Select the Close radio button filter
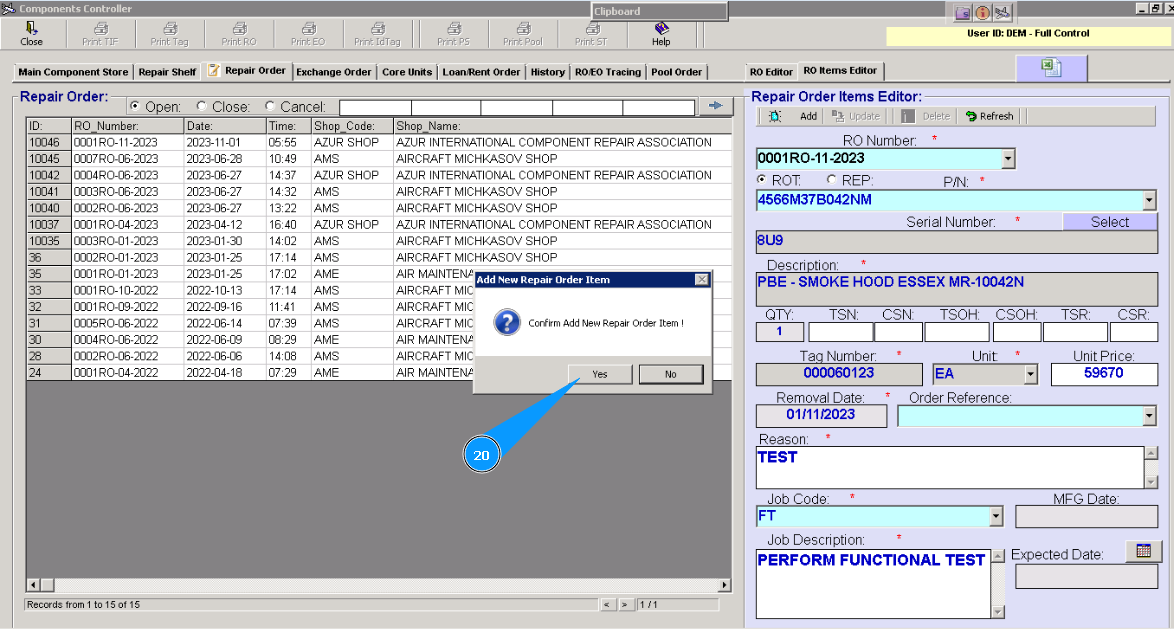The image size is (1174, 629). coord(202,106)
